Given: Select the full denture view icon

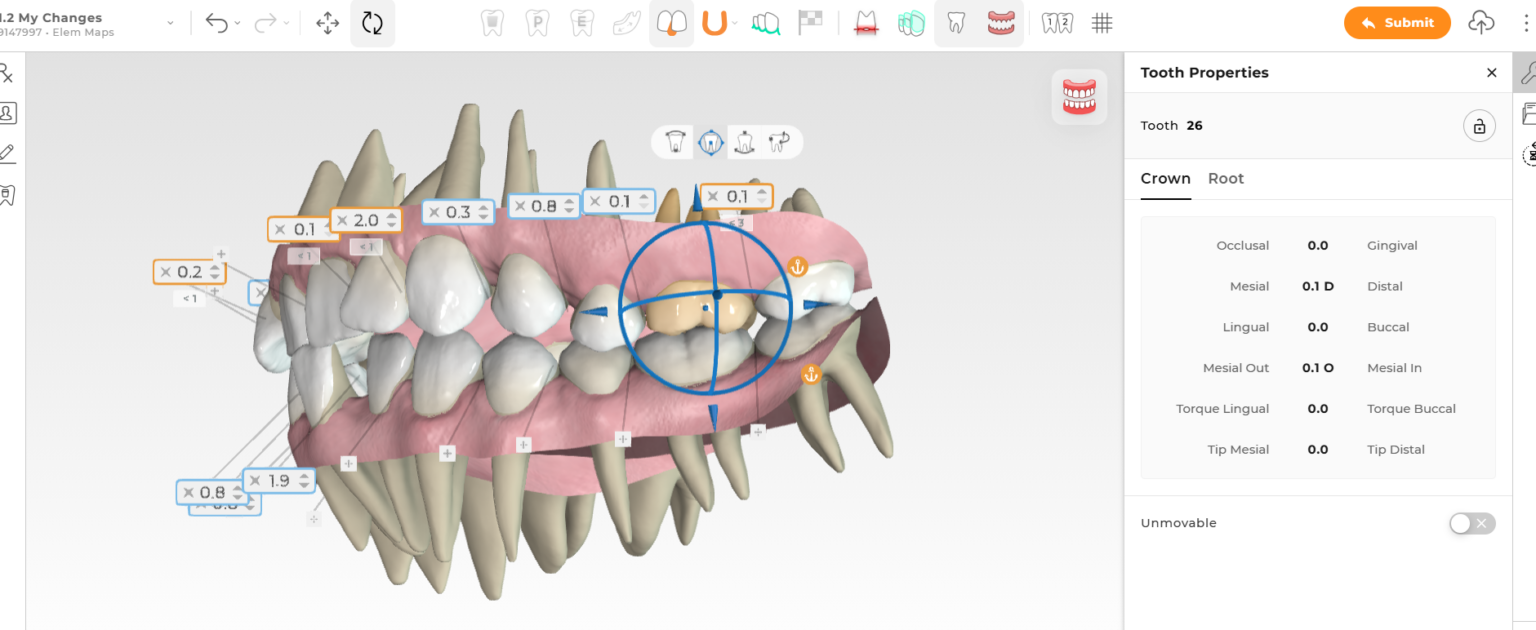Looking at the screenshot, I should pos(1002,22).
